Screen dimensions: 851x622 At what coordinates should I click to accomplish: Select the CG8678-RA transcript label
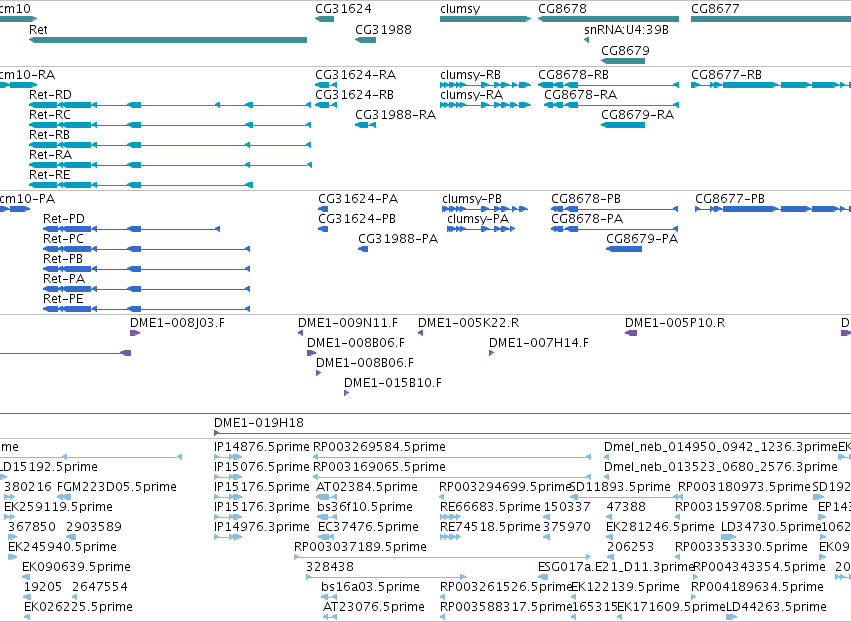[580, 94]
